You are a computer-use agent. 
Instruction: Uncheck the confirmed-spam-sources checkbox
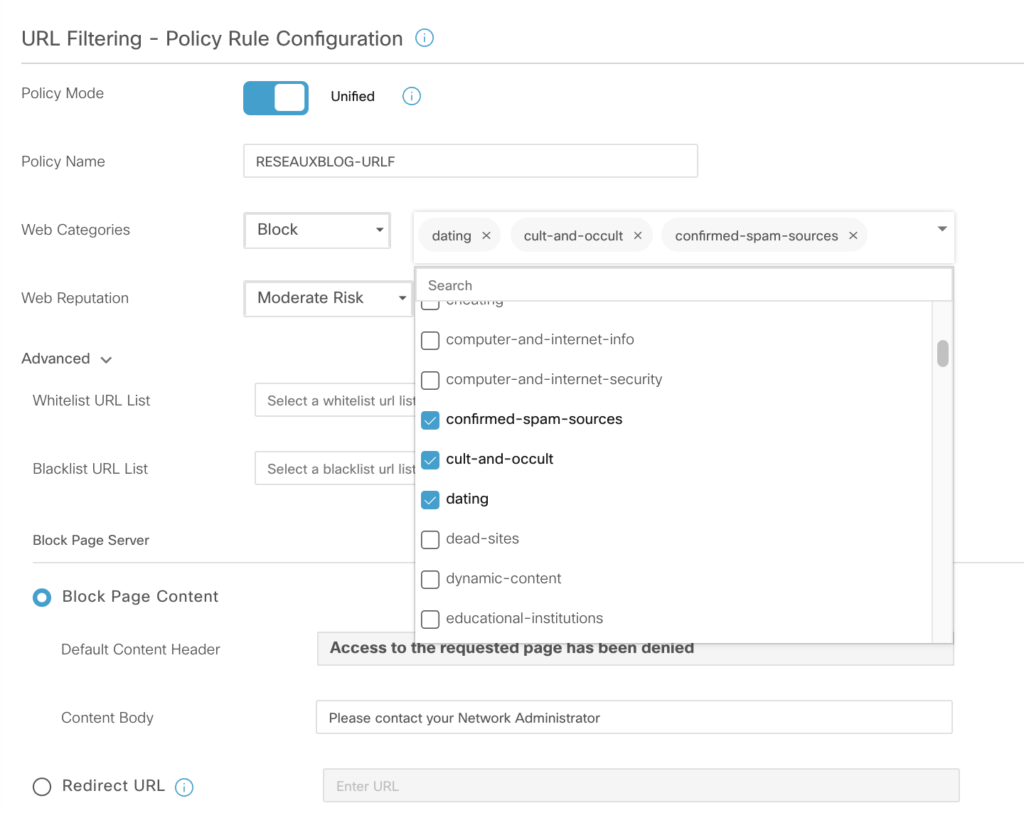[430, 420]
